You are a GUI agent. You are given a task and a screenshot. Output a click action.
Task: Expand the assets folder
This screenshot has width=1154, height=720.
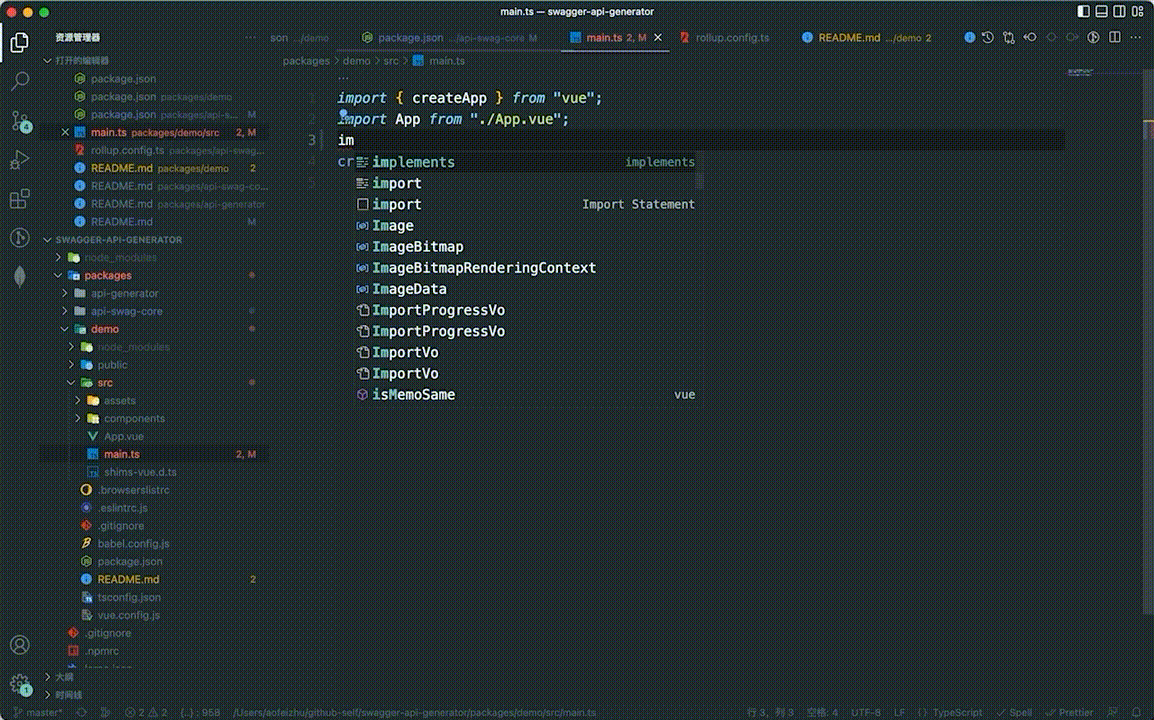pyautogui.click(x=78, y=400)
